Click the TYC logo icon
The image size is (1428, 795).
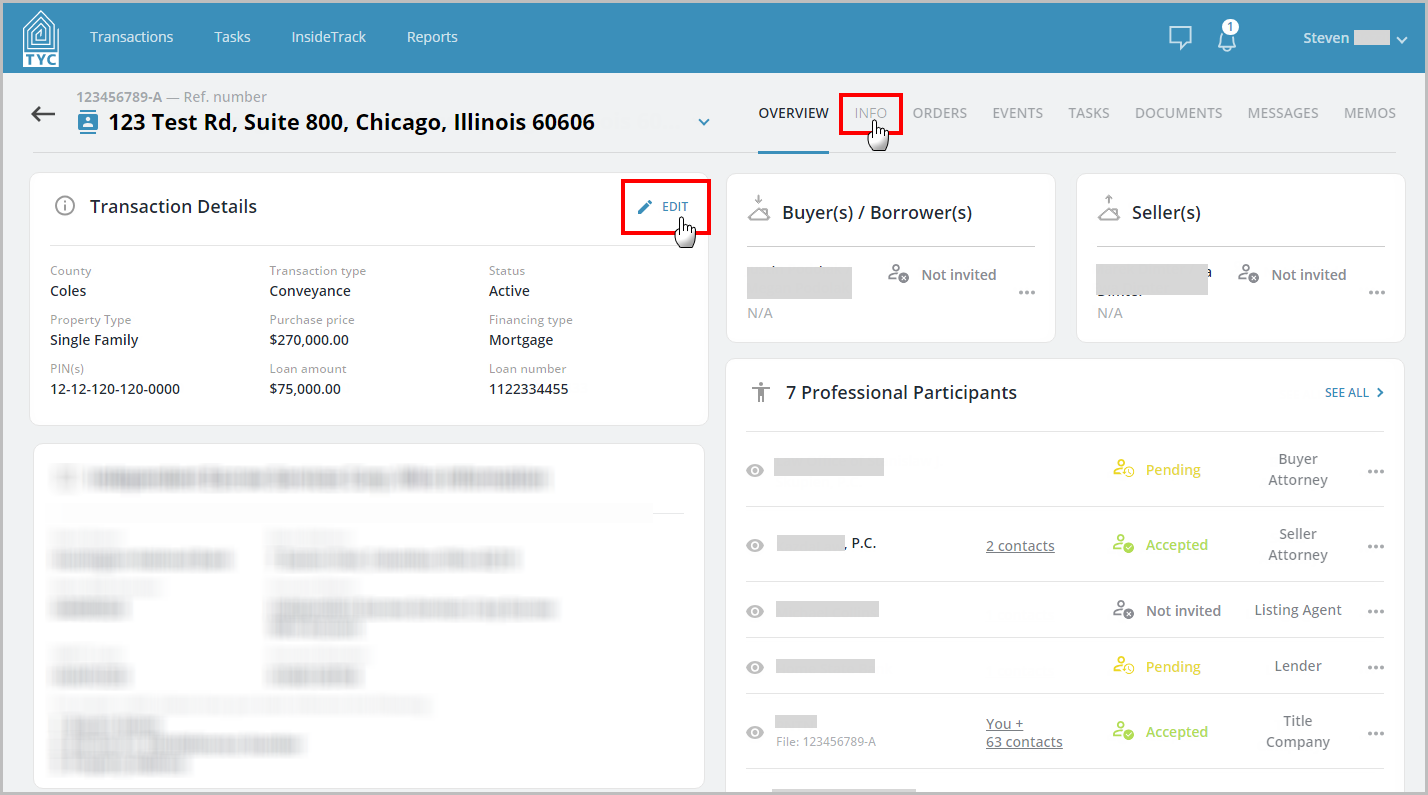pos(40,37)
